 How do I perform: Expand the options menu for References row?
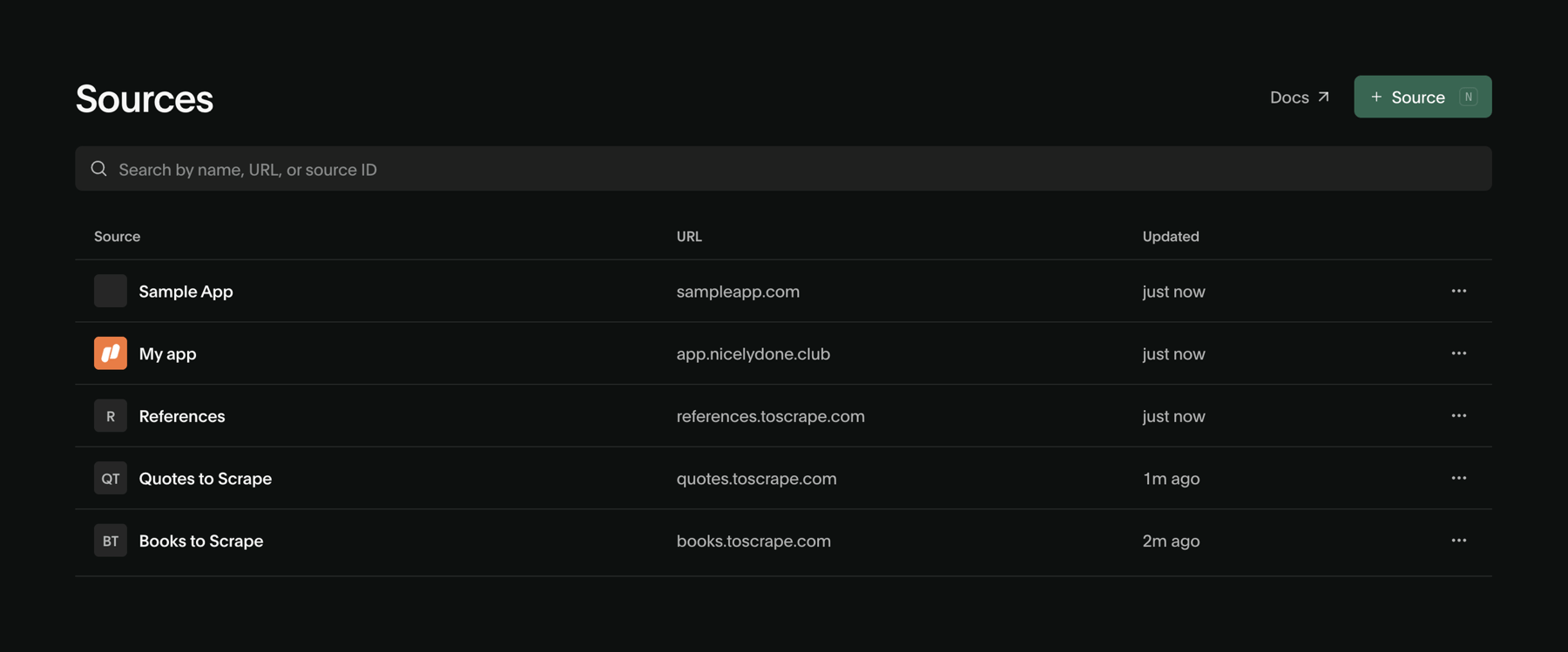point(1459,416)
